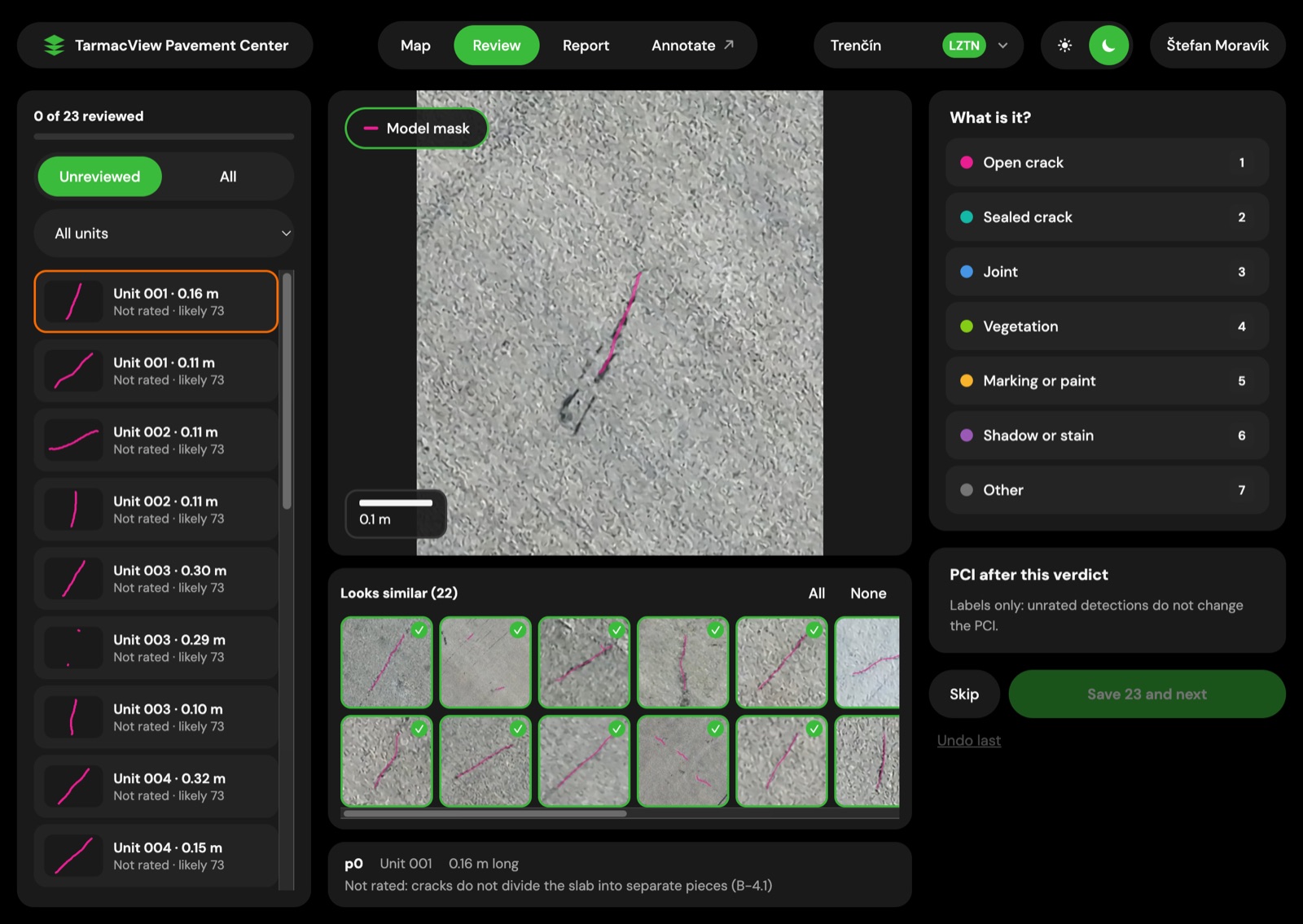
Task: Select the Unit 003 · 0.30 m detection
Action: [156, 579]
